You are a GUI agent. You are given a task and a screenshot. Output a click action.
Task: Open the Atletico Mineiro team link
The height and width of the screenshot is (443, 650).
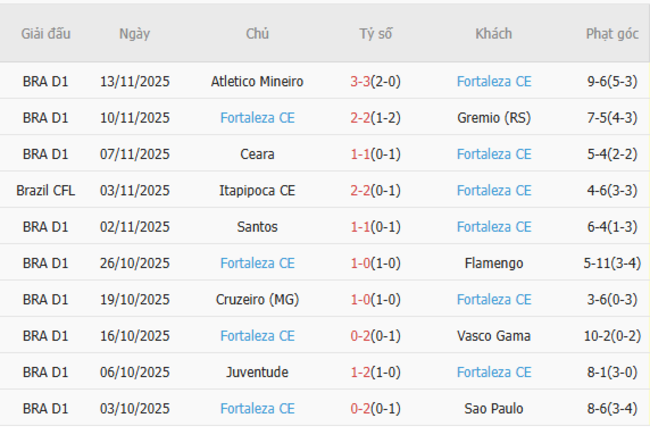click(257, 82)
